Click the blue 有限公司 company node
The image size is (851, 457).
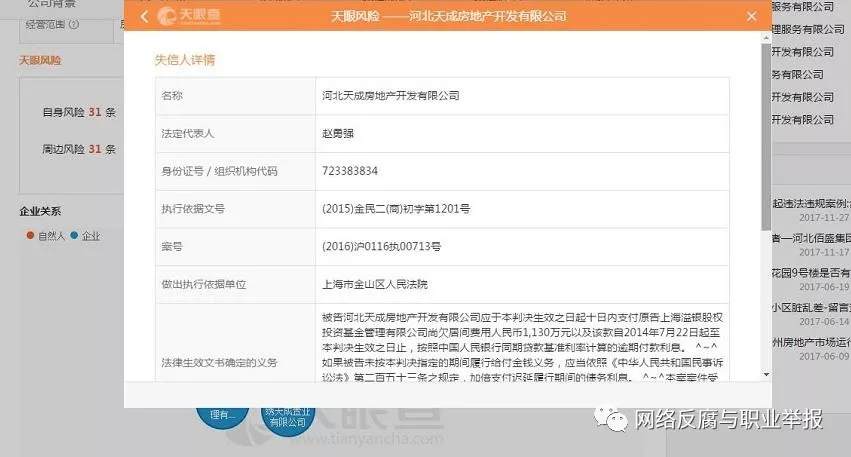288,419
